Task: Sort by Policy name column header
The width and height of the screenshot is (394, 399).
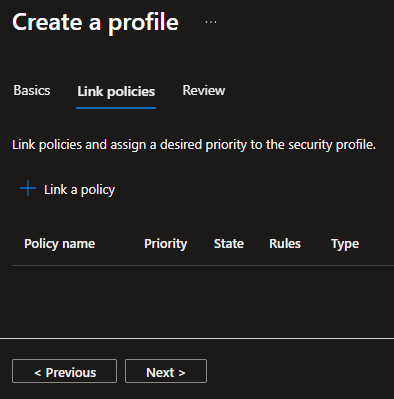Action: (x=60, y=244)
